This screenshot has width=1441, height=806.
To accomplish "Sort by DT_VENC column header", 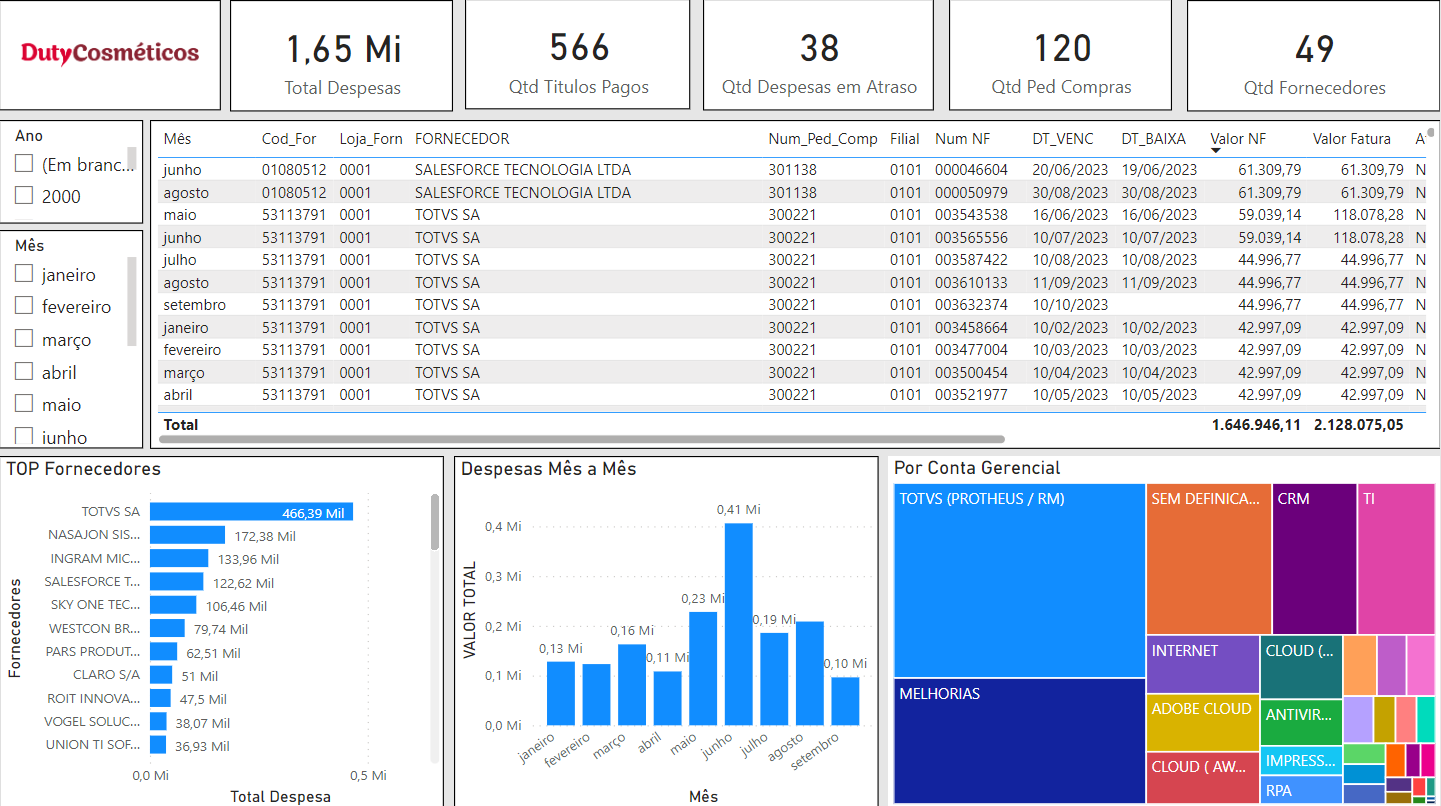I will point(1063,139).
